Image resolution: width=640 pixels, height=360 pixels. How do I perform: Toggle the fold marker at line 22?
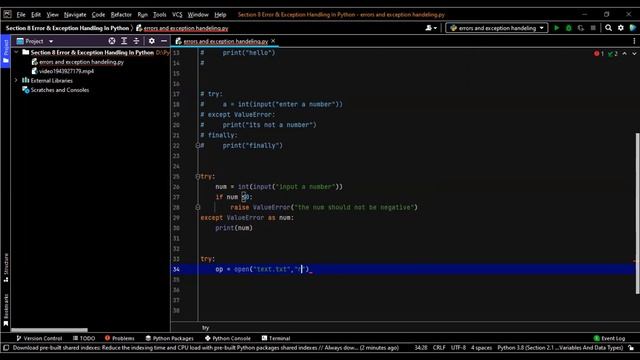click(x=198, y=146)
